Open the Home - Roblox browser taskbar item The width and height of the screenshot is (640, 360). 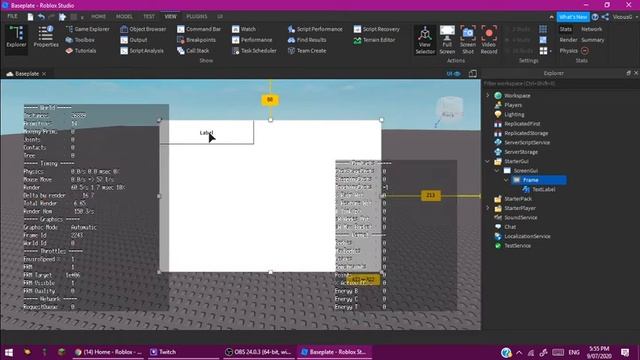tap(109, 352)
